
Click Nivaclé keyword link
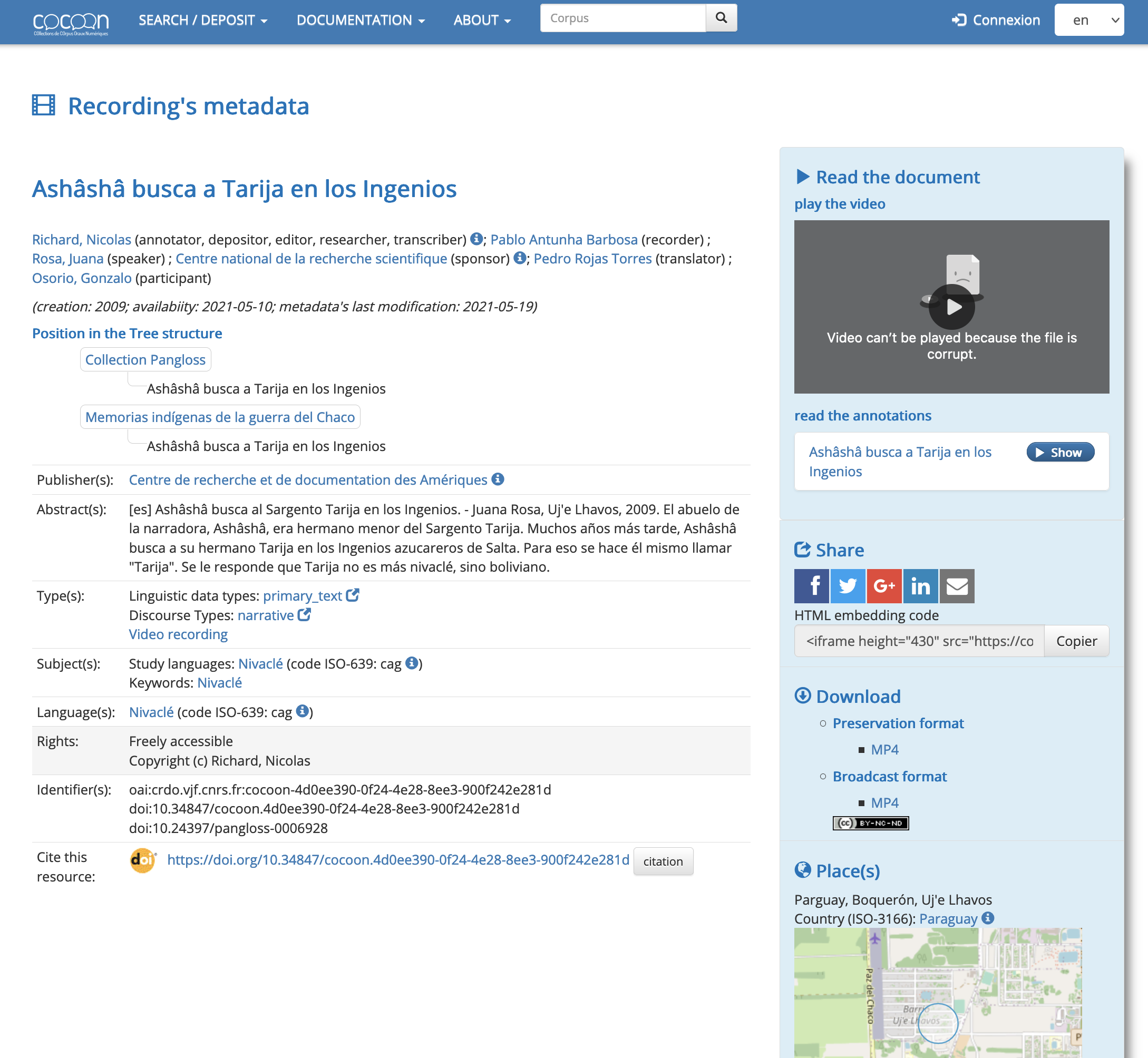[219, 683]
